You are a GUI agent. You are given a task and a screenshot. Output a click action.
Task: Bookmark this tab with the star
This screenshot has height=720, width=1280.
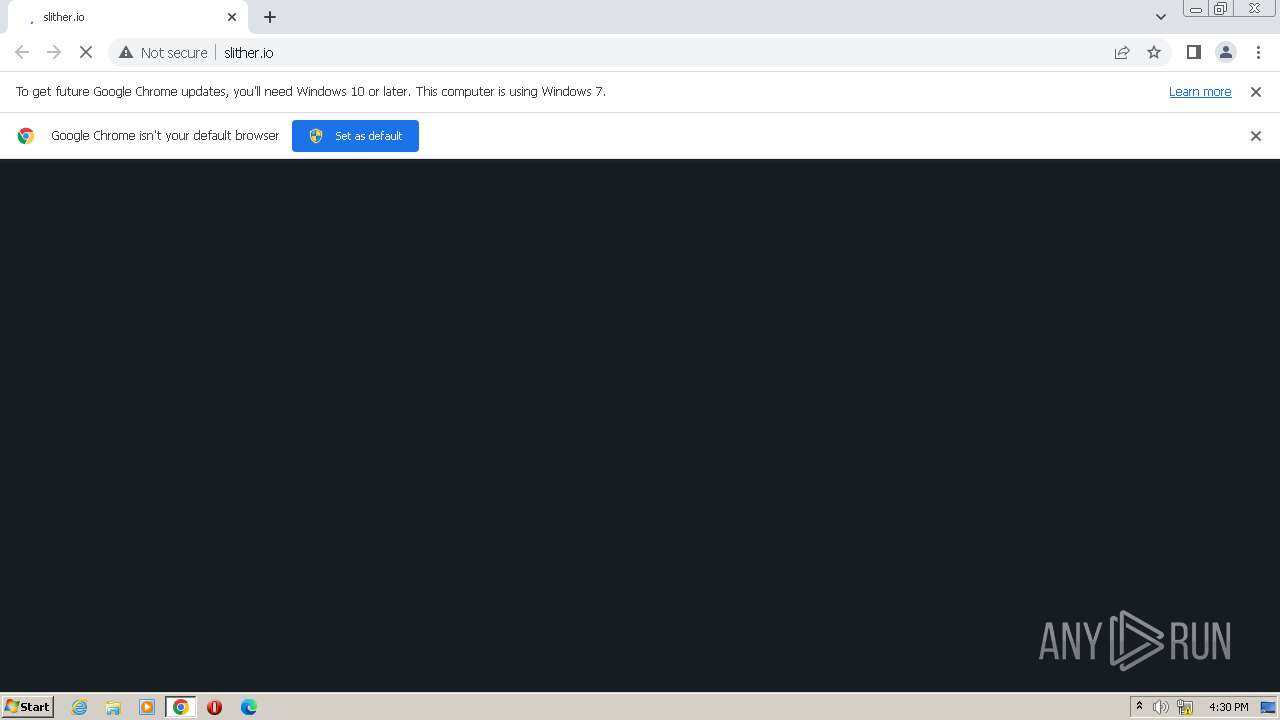(1154, 52)
